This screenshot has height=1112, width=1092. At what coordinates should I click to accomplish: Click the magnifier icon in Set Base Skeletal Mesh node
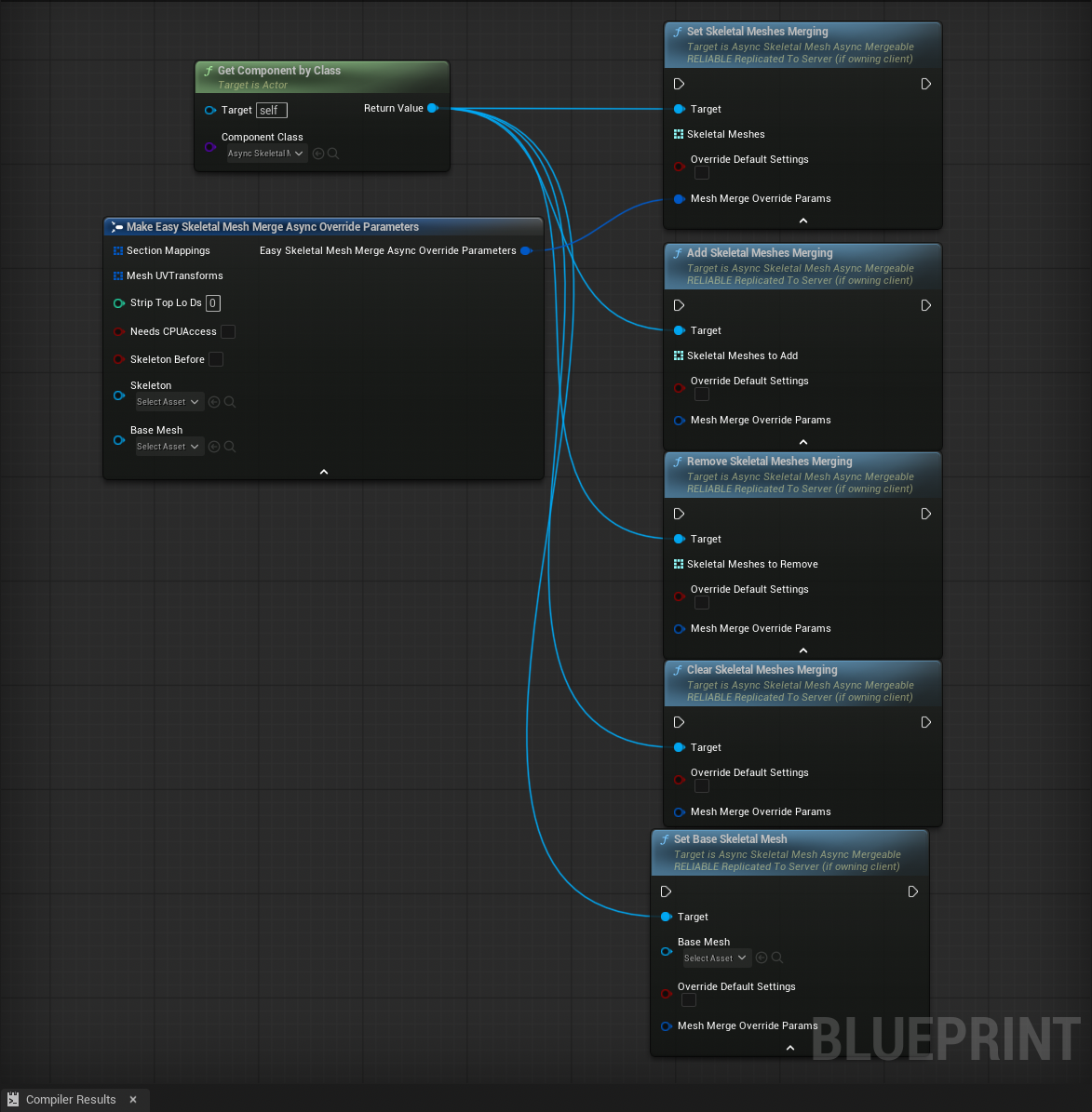pyautogui.click(x=776, y=958)
